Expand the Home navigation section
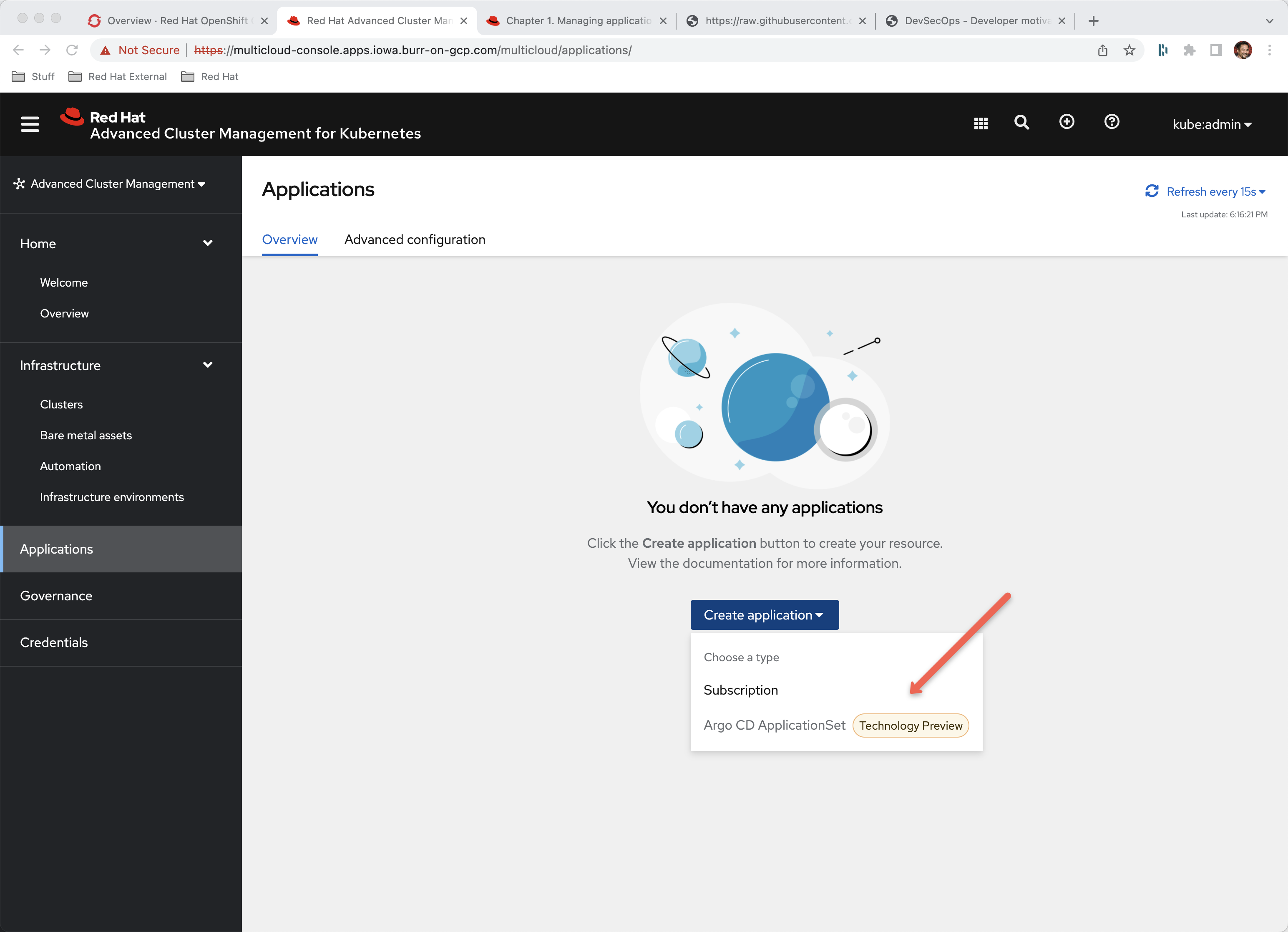The height and width of the screenshot is (932, 1288). click(207, 243)
